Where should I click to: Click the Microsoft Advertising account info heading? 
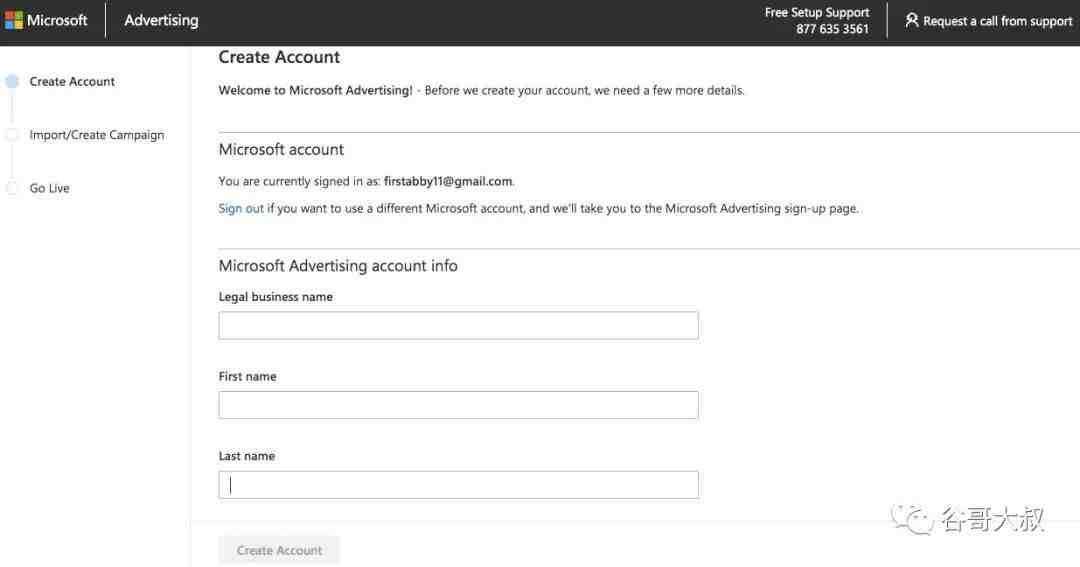tap(338, 266)
